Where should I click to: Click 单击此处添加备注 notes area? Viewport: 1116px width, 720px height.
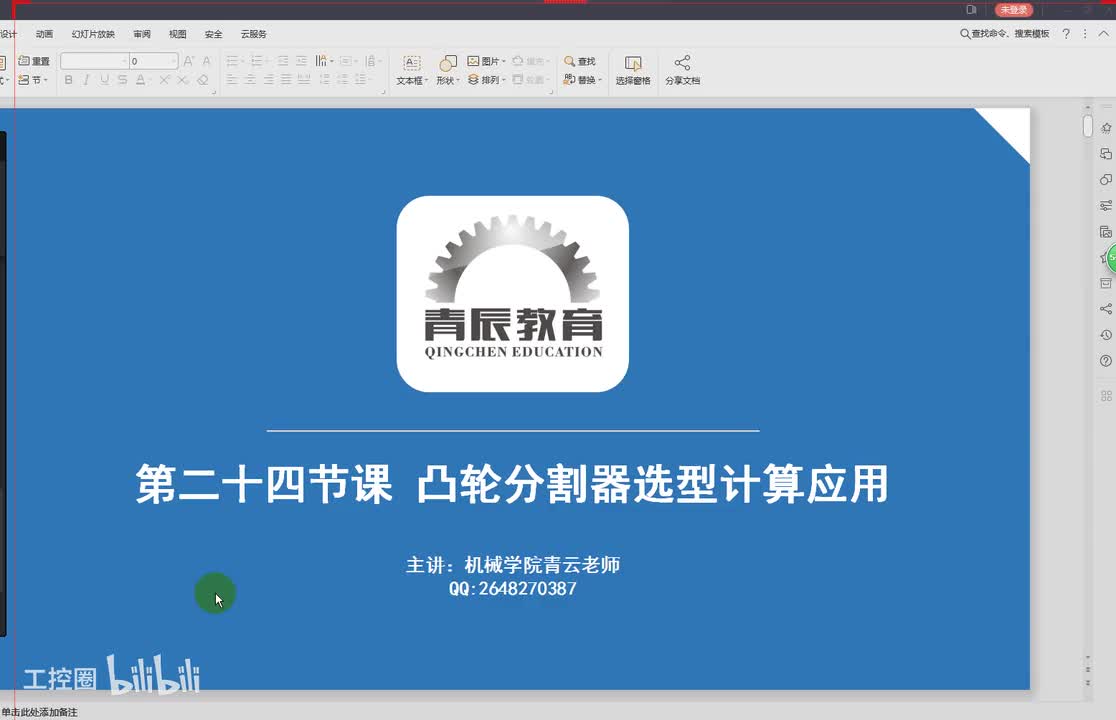click(40, 712)
